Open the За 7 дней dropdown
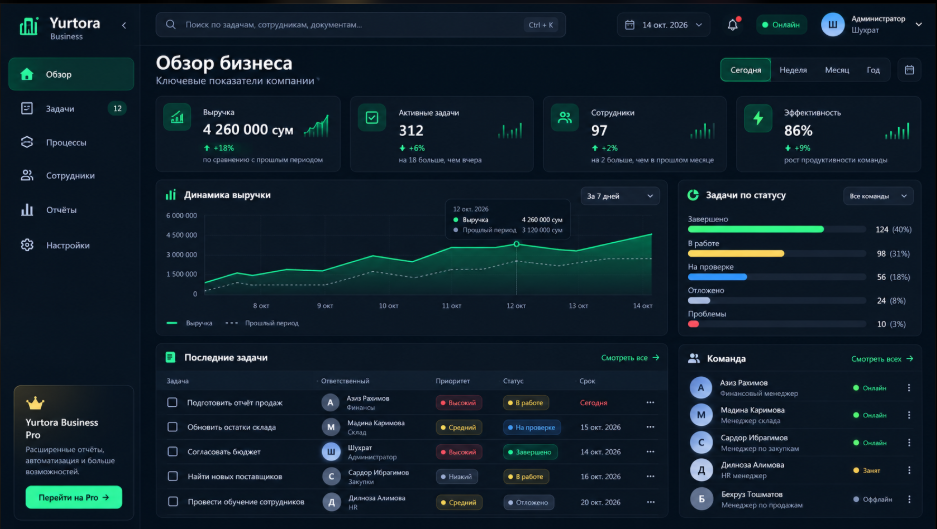This screenshot has height=529, width=937. point(620,196)
